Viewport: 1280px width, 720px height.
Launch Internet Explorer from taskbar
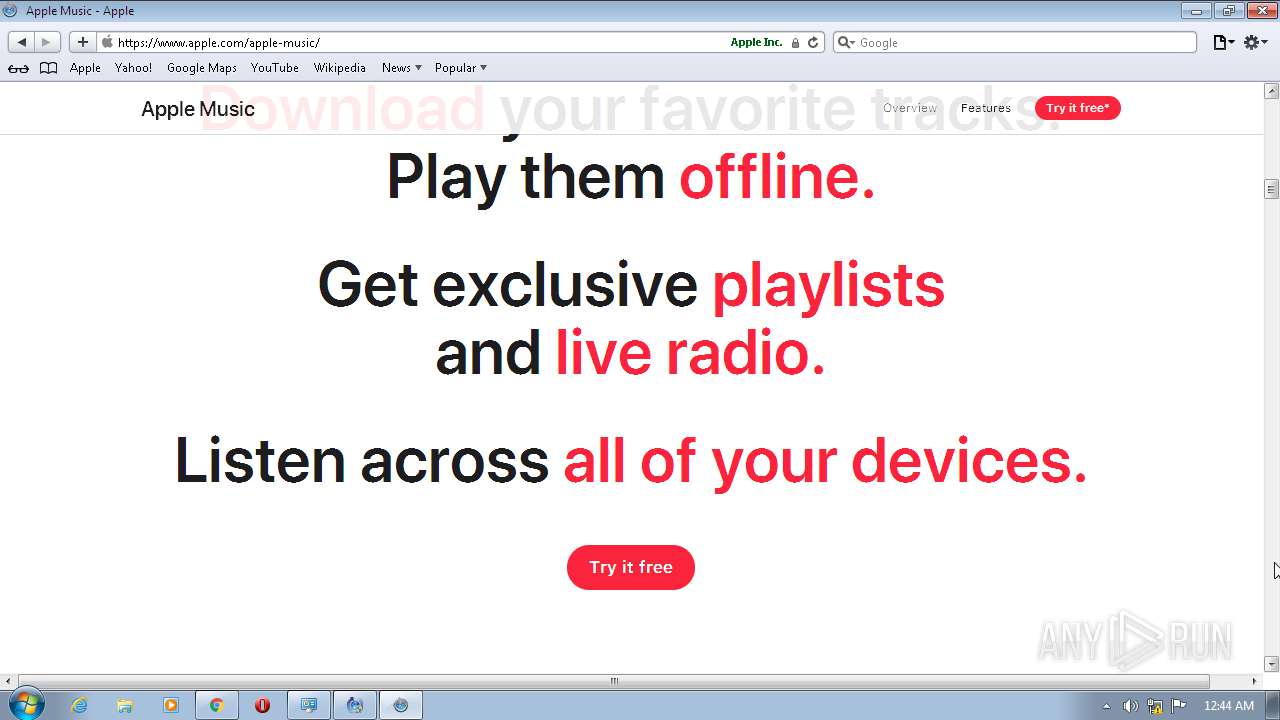(79, 705)
